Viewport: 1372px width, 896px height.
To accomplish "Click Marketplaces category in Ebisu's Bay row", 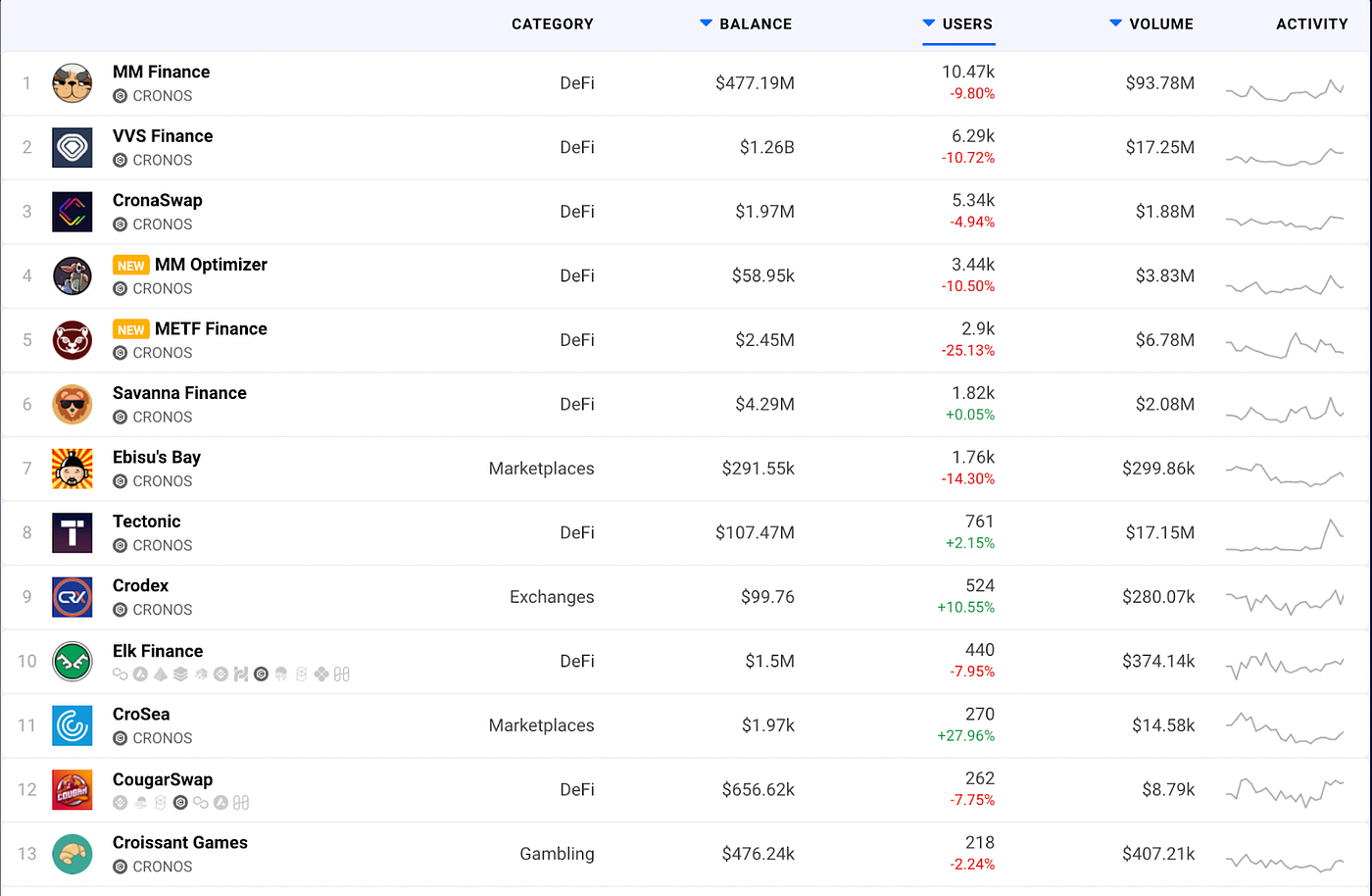I will point(541,469).
